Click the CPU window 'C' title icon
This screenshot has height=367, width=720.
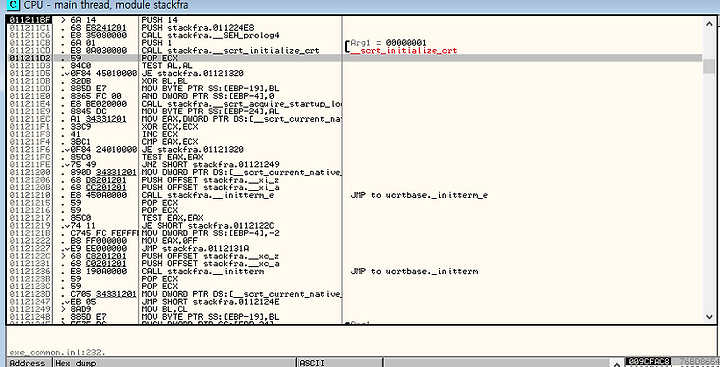14,6
